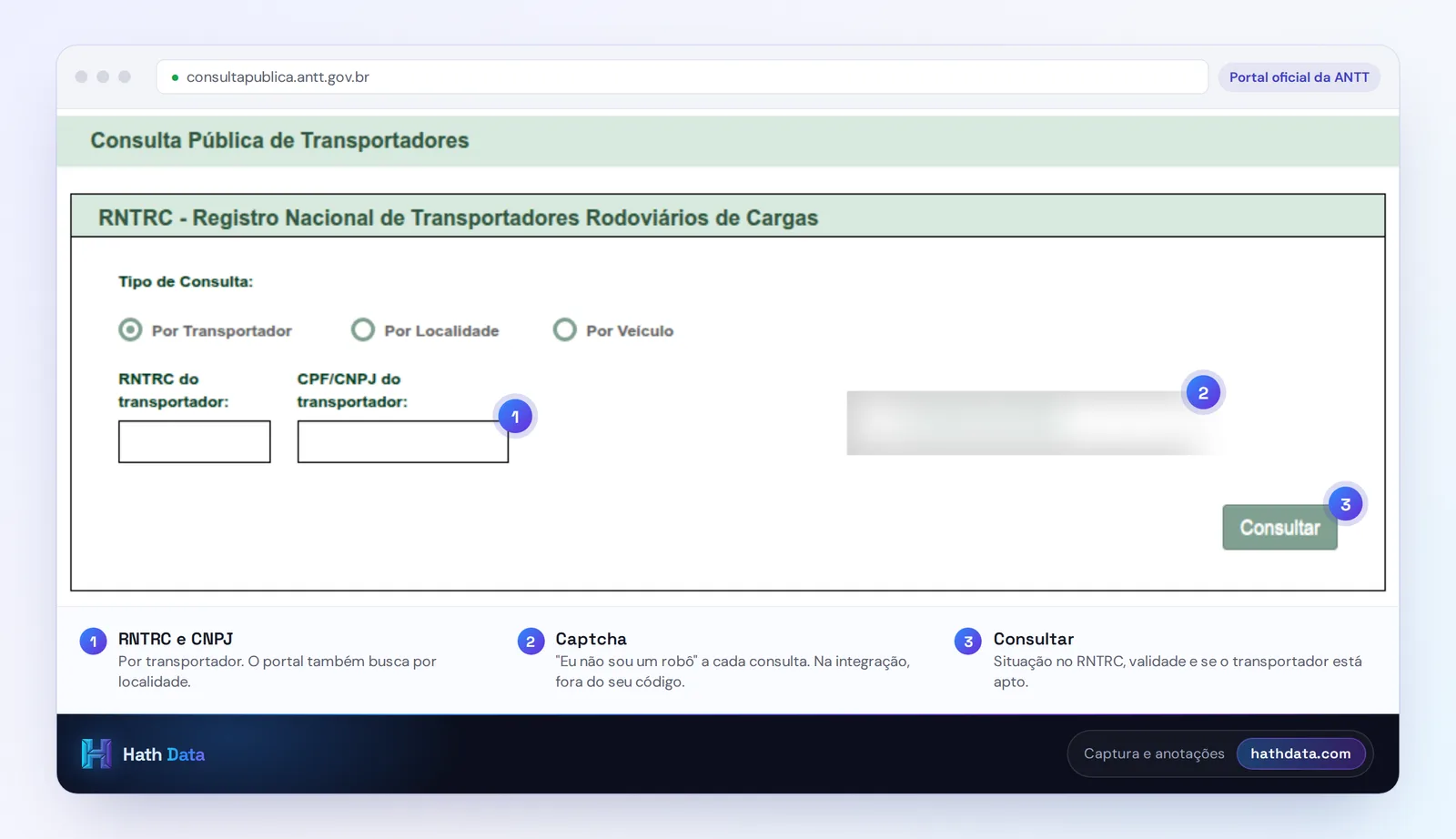Focus the CPF/CNPJ do transportador input field
The height and width of the screenshot is (839, 1456).
(403, 441)
